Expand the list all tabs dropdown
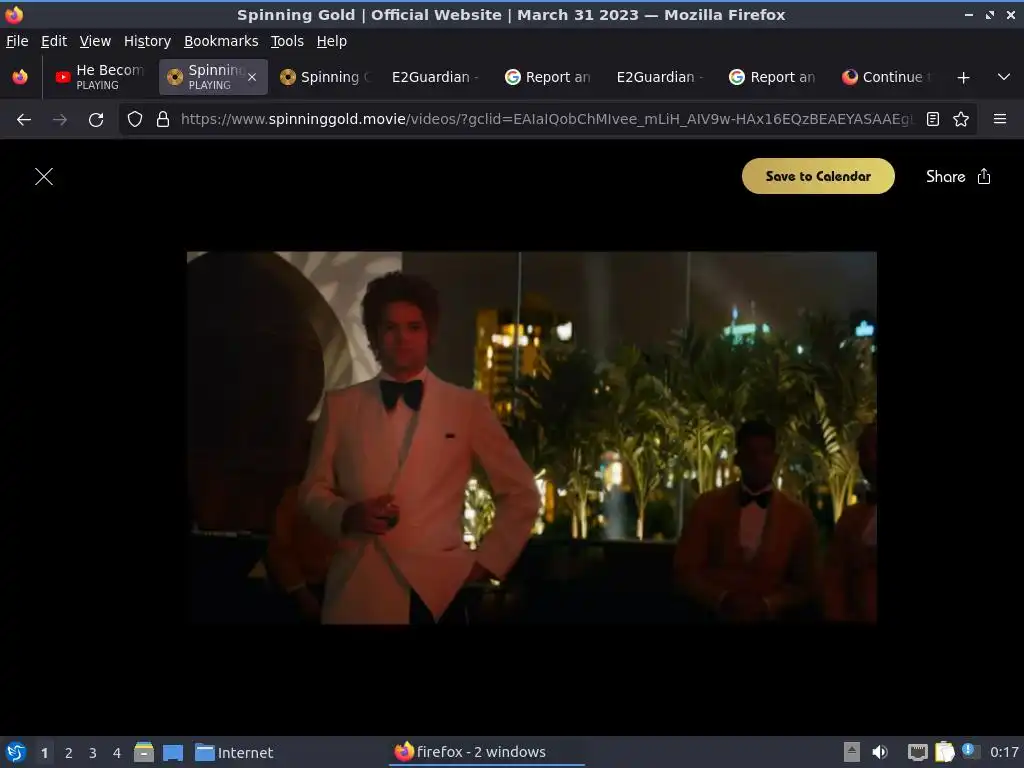This screenshot has width=1024, height=768. (1004, 77)
